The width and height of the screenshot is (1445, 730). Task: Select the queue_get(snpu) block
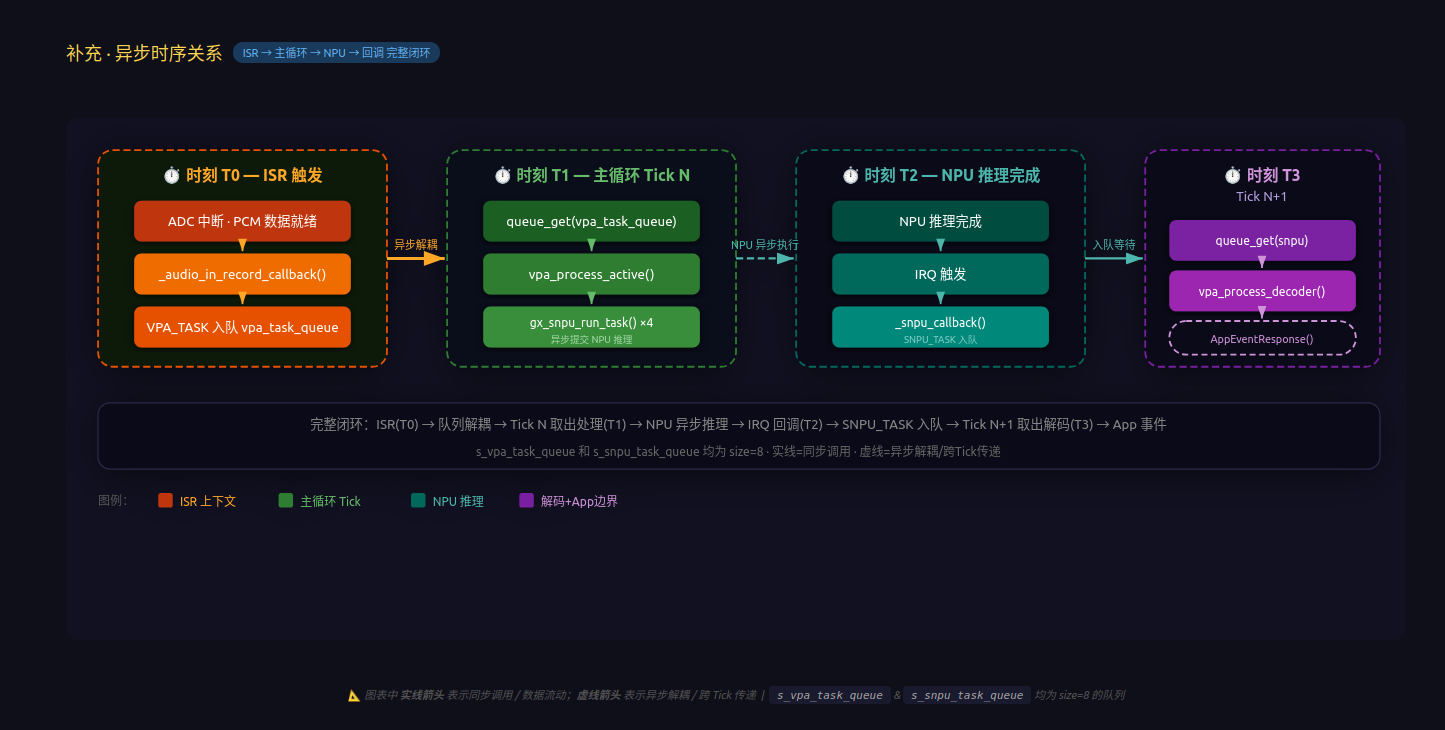point(1262,240)
